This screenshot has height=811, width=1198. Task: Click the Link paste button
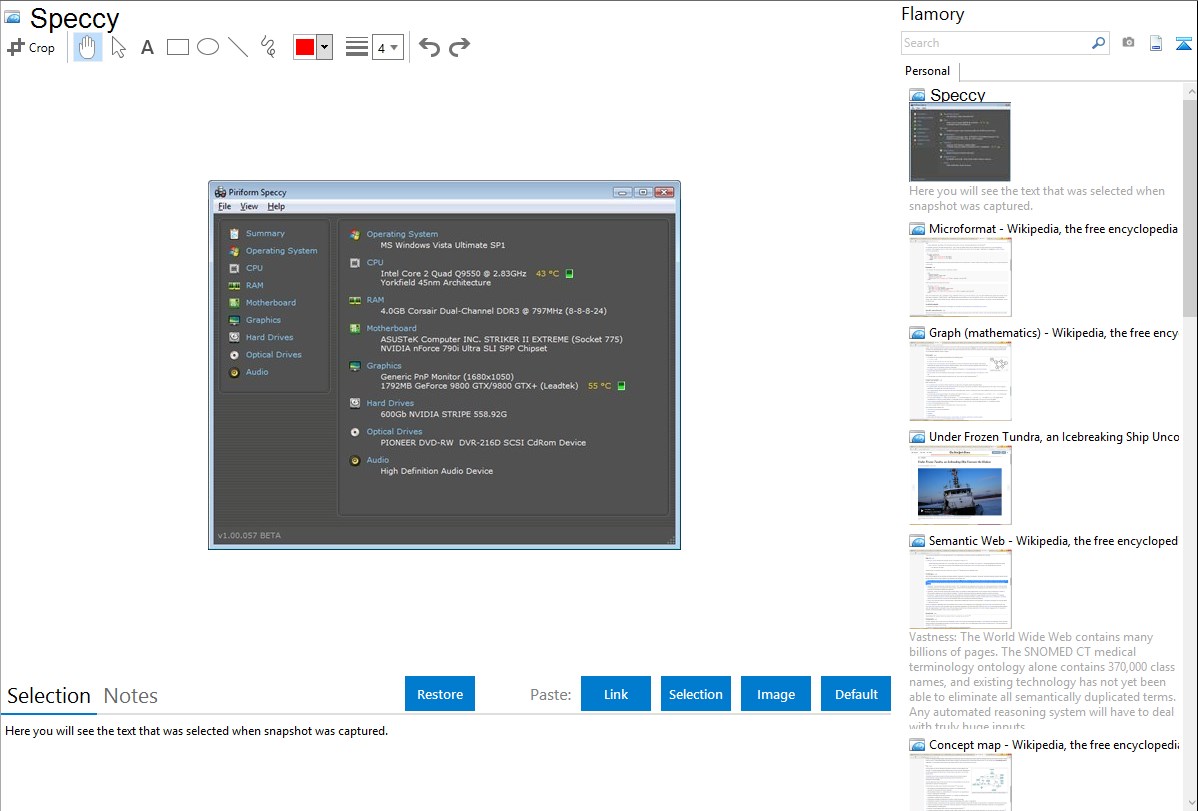[616, 694]
